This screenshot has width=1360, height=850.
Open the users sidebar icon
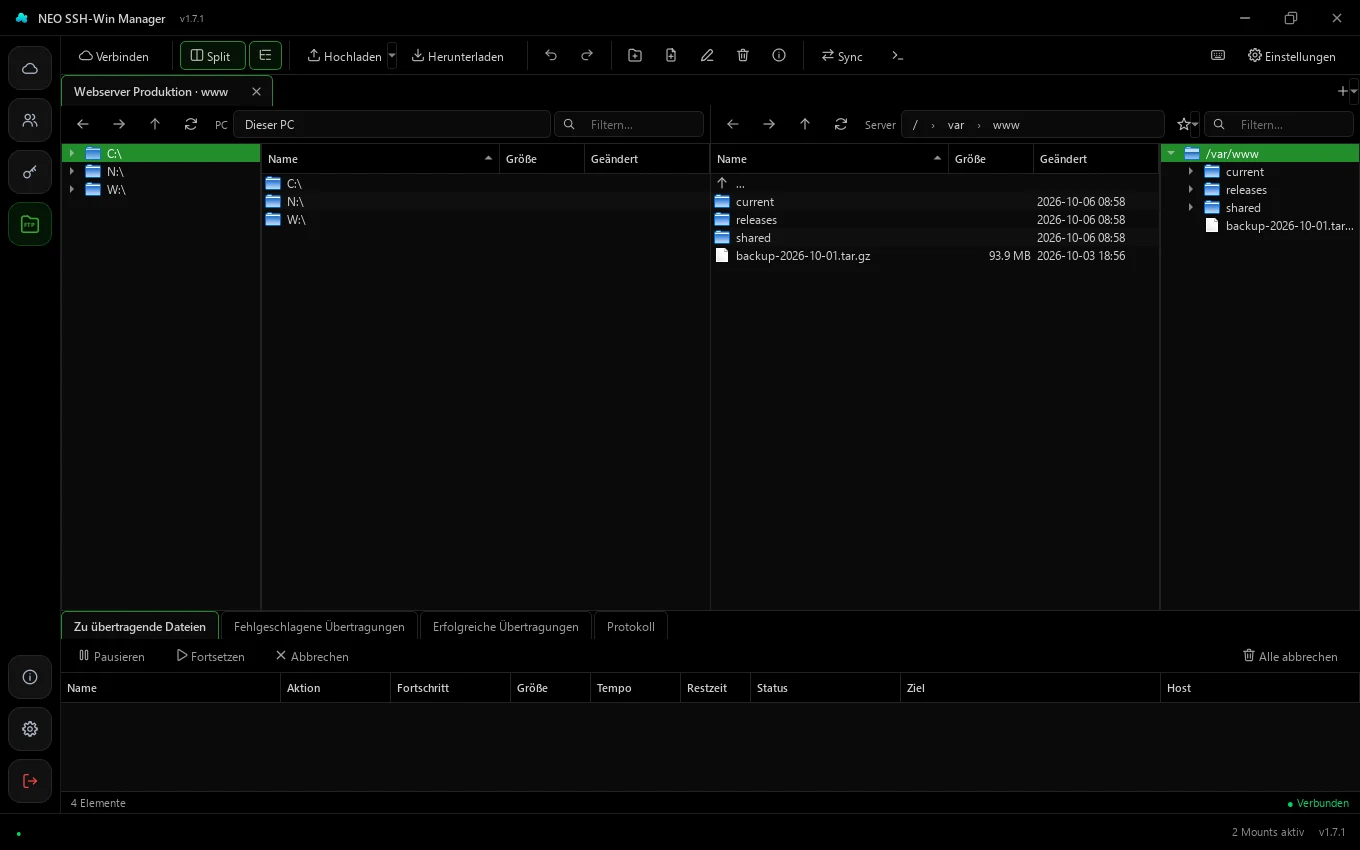tap(30, 120)
